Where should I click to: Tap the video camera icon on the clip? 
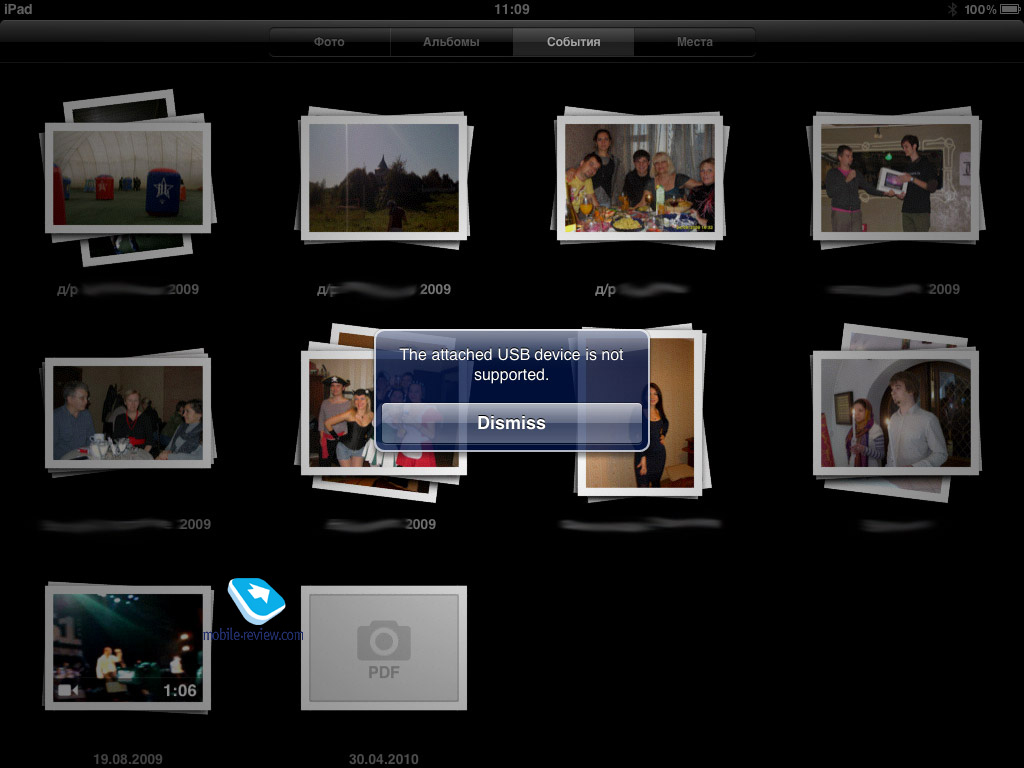point(68,690)
